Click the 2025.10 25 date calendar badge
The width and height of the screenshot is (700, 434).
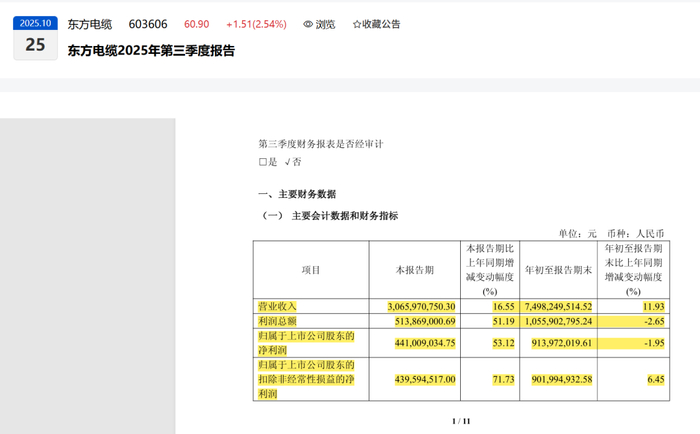35,38
